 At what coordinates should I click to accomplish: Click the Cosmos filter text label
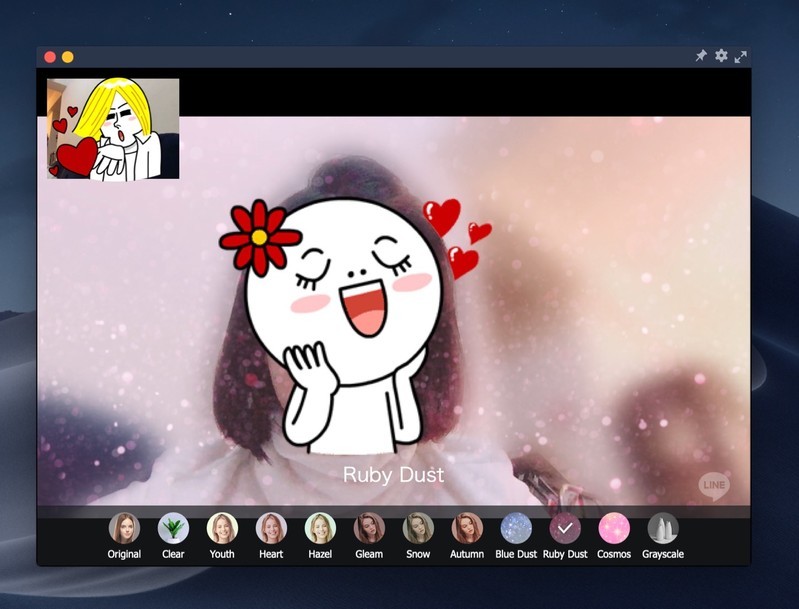click(614, 554)
